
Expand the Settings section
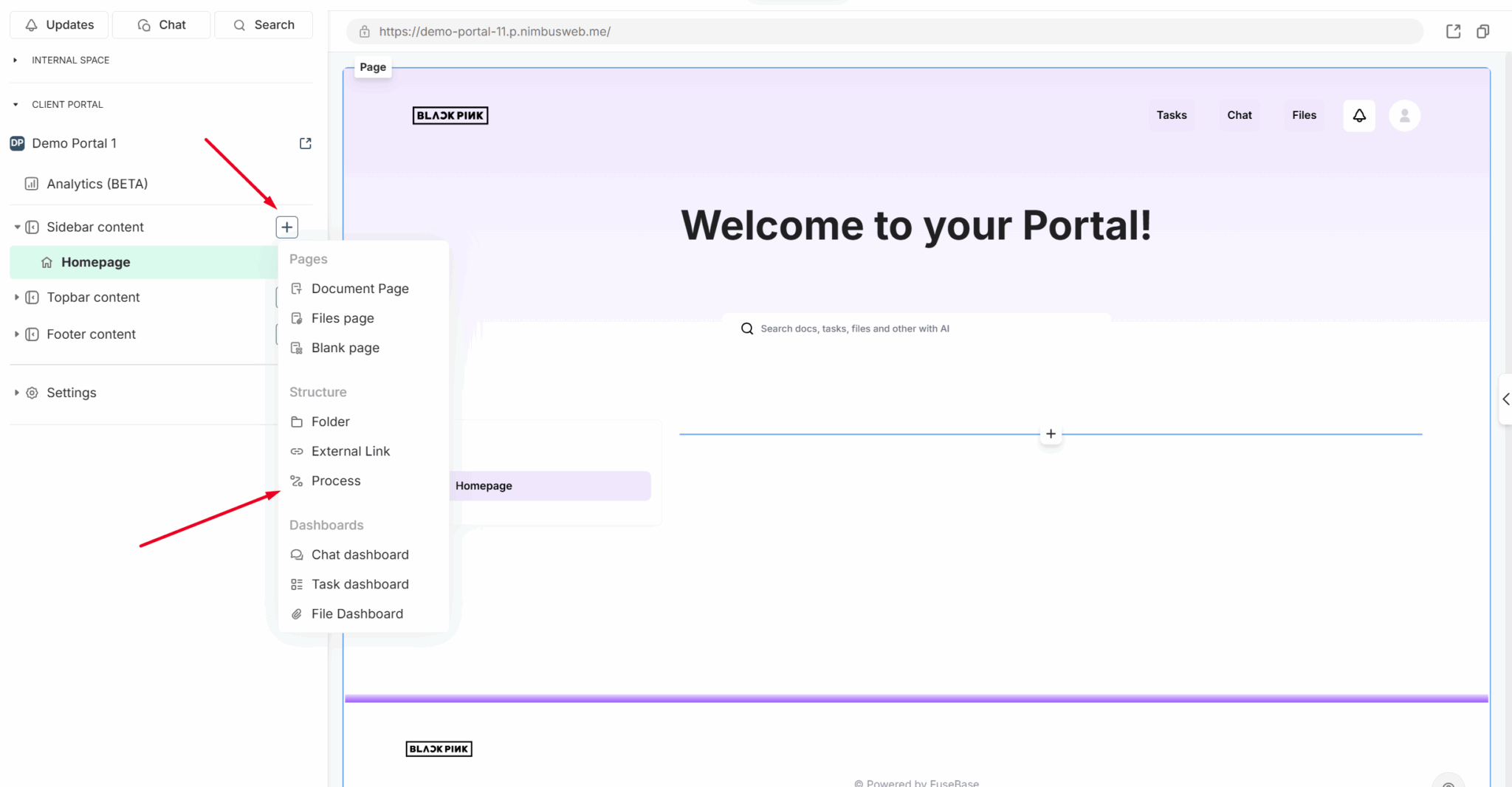[17, 392]
